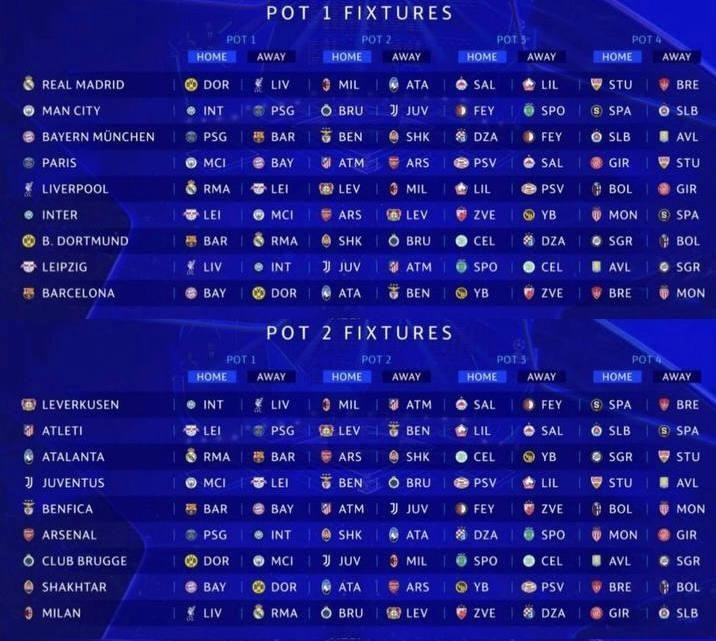Select the yellow crest beside B. DORTMUND row label
The width and height of the screenshot is (716, 641).
click(28, 241)
